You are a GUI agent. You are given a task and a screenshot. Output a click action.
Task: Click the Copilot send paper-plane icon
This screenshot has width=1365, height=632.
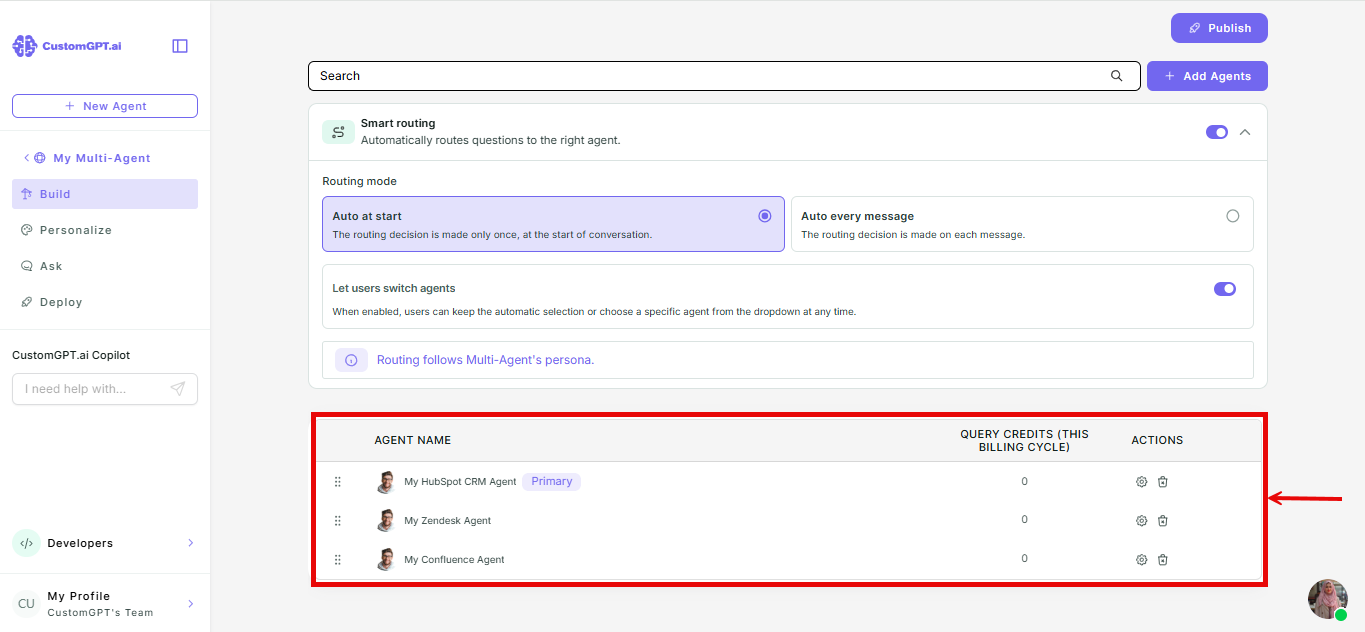[178, 389]
